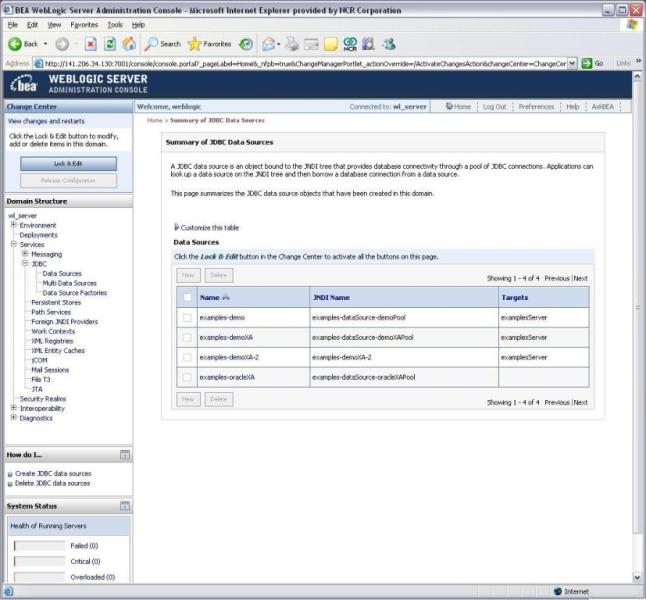
Task: Click the Create JDBC data sources bullet icon
Action: [x=10, y=474]
